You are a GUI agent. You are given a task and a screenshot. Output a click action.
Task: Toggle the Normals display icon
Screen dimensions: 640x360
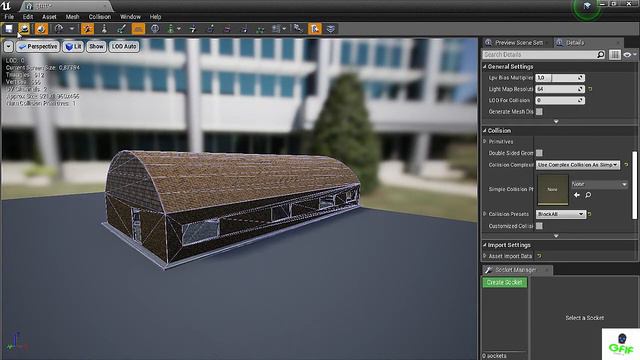(x=211, y=29)
